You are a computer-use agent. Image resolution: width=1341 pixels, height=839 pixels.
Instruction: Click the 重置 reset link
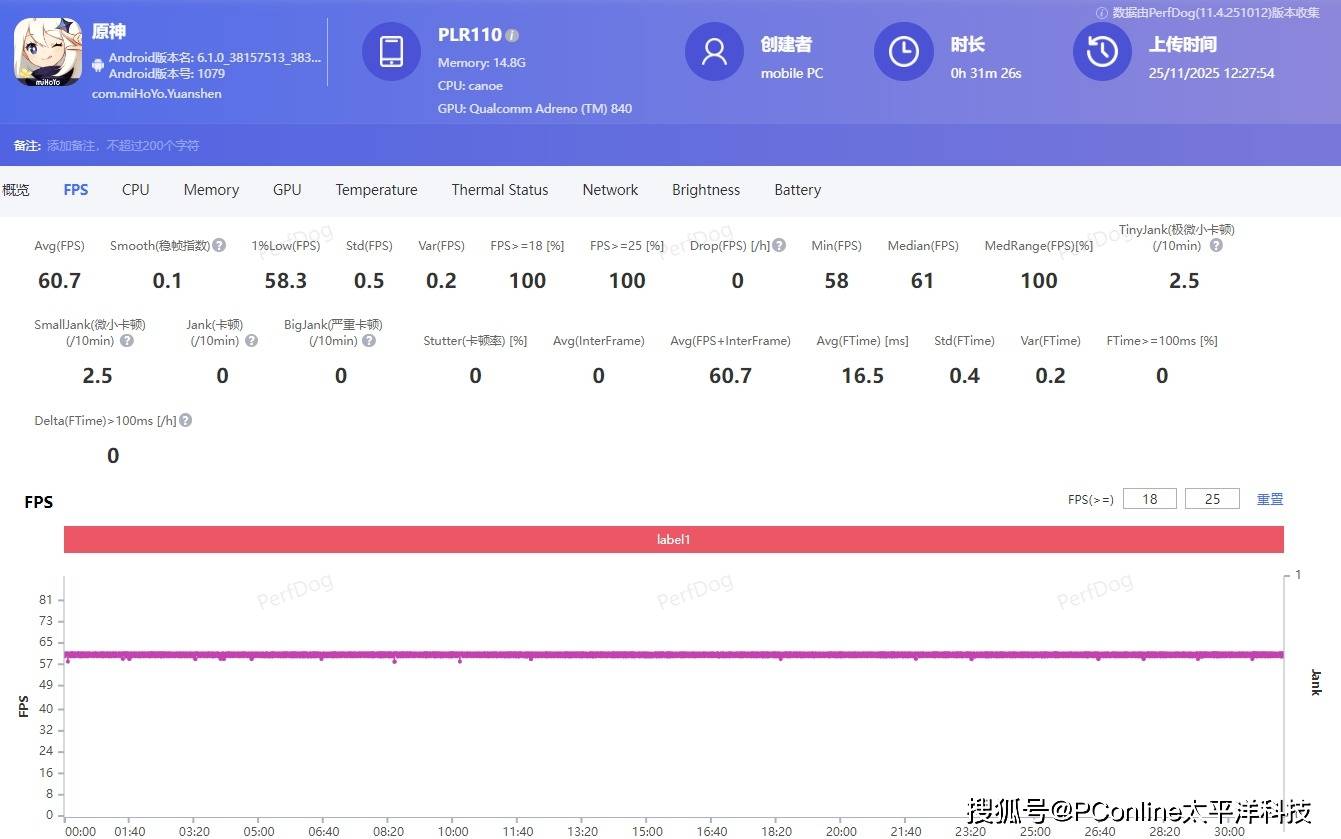1269,498
